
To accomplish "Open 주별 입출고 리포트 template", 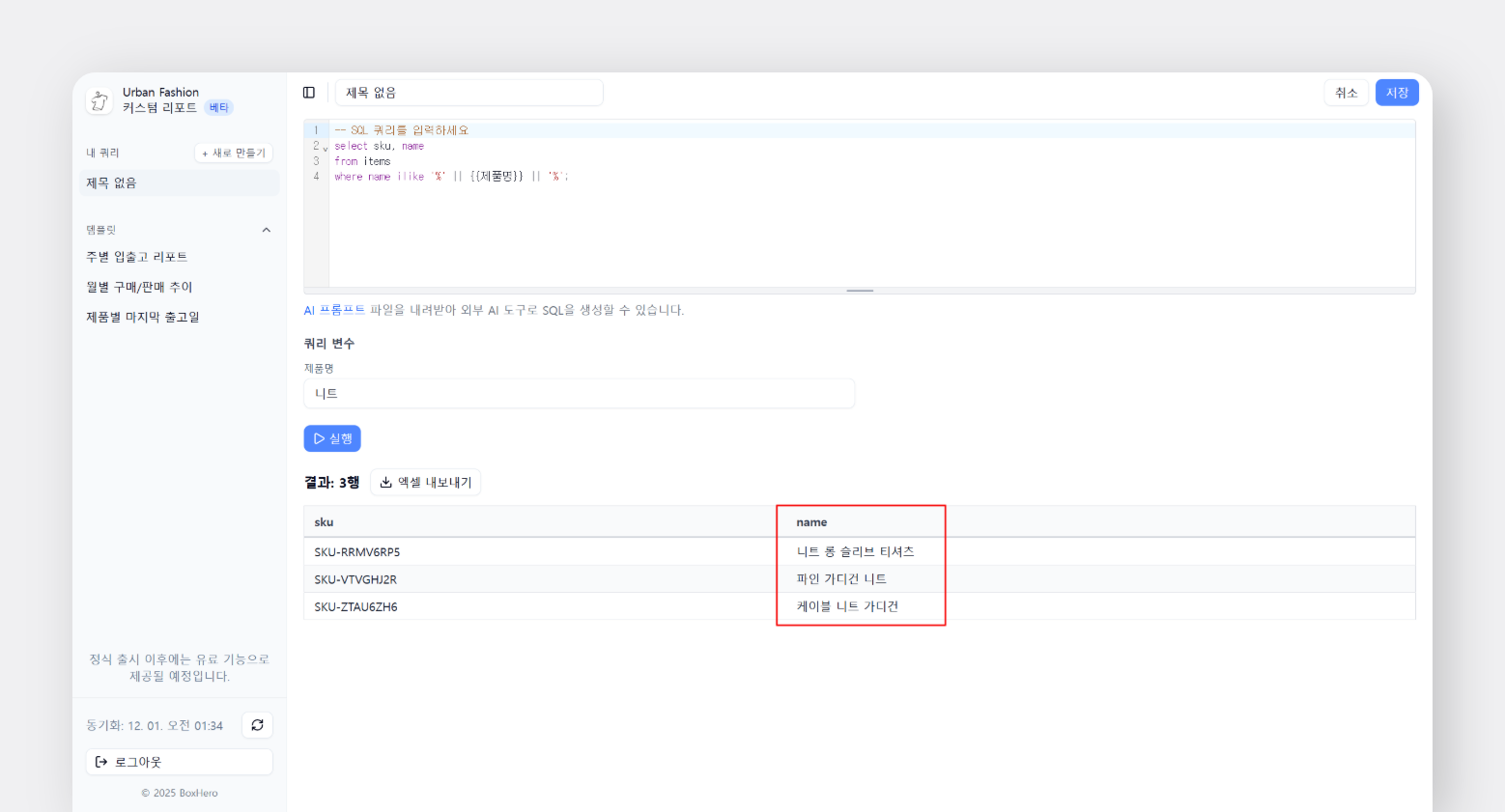I will [x=137, y=257].
